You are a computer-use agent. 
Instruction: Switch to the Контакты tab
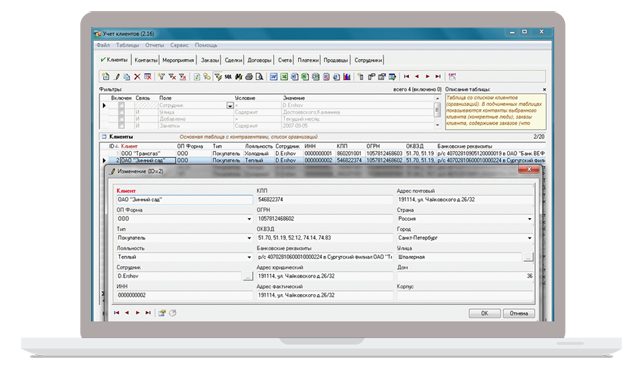(146, 60)
